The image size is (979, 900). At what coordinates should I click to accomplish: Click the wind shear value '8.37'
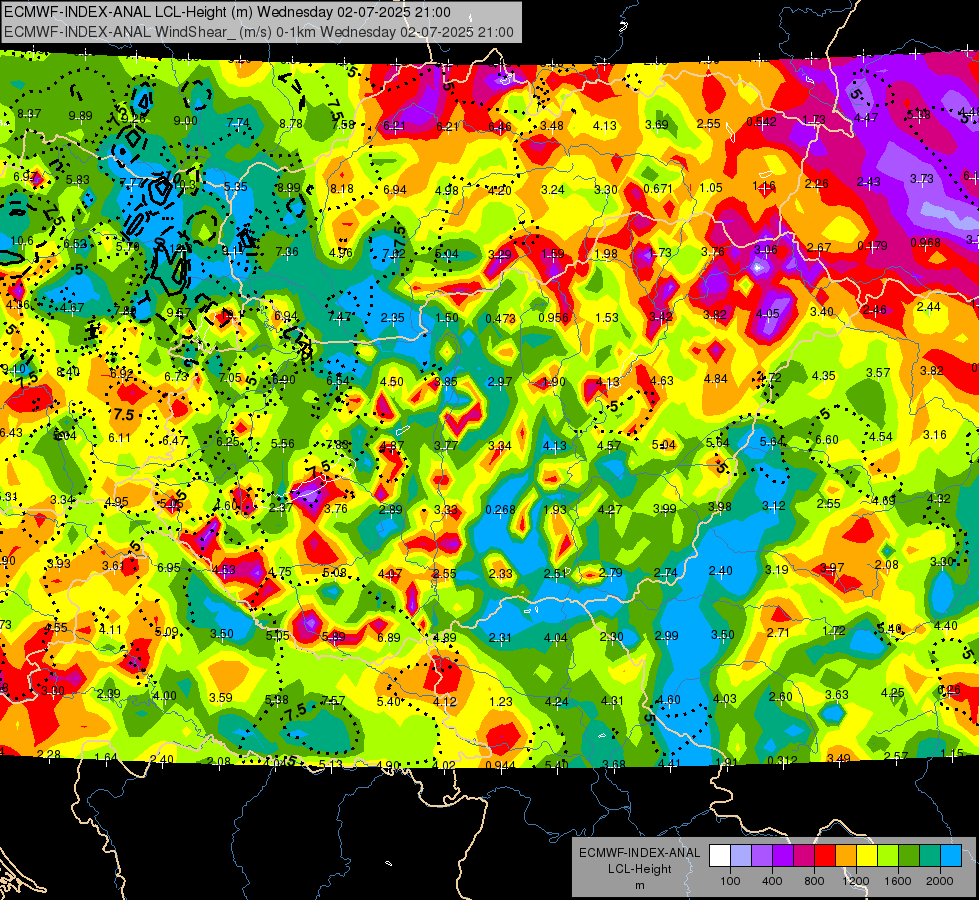tap(29, 114)
